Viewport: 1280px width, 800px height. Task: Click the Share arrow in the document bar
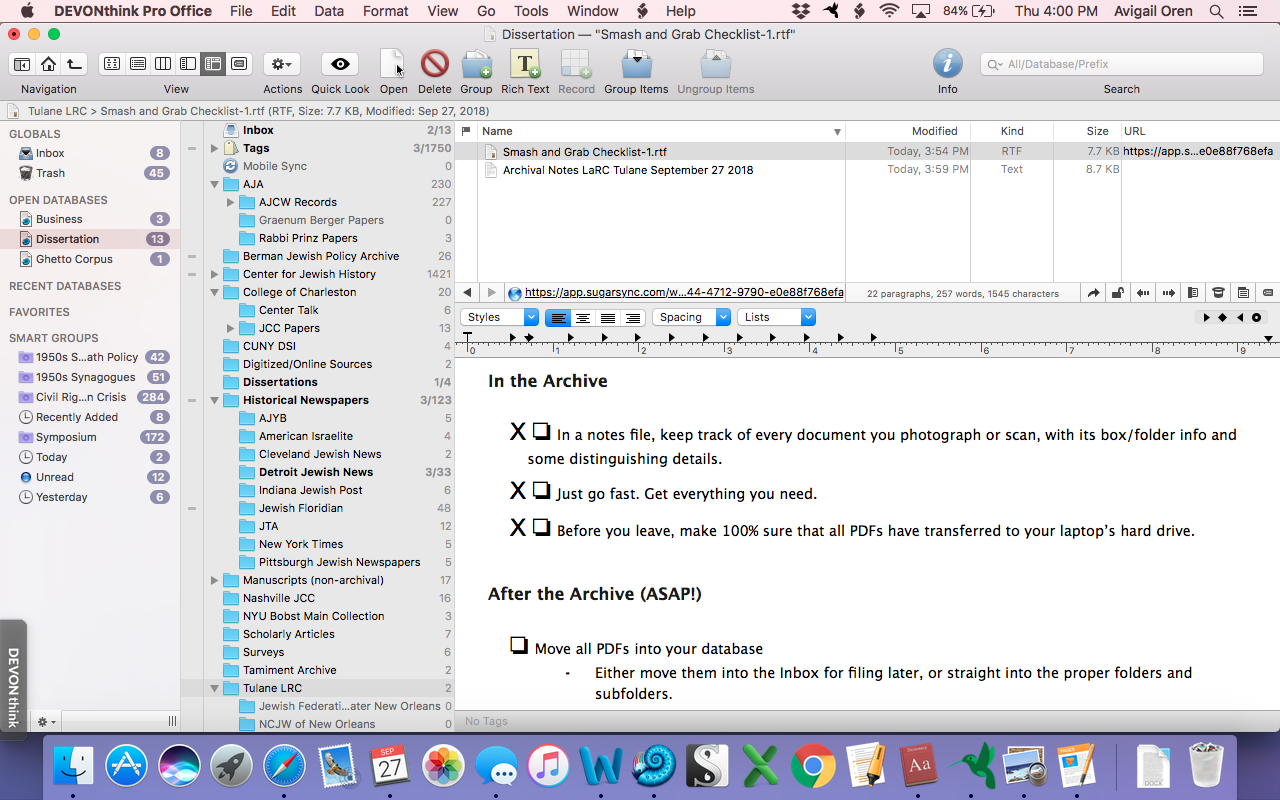pos(1093,293)
